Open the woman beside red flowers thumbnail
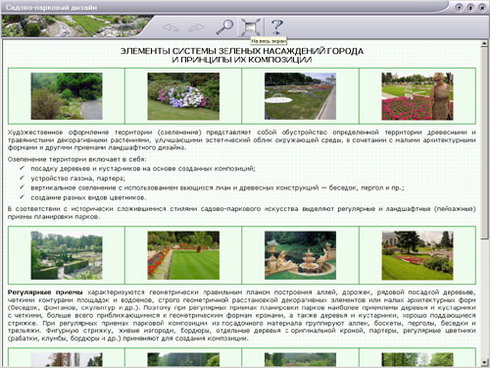The image size is (490, 368). click(x=417, y=96)
